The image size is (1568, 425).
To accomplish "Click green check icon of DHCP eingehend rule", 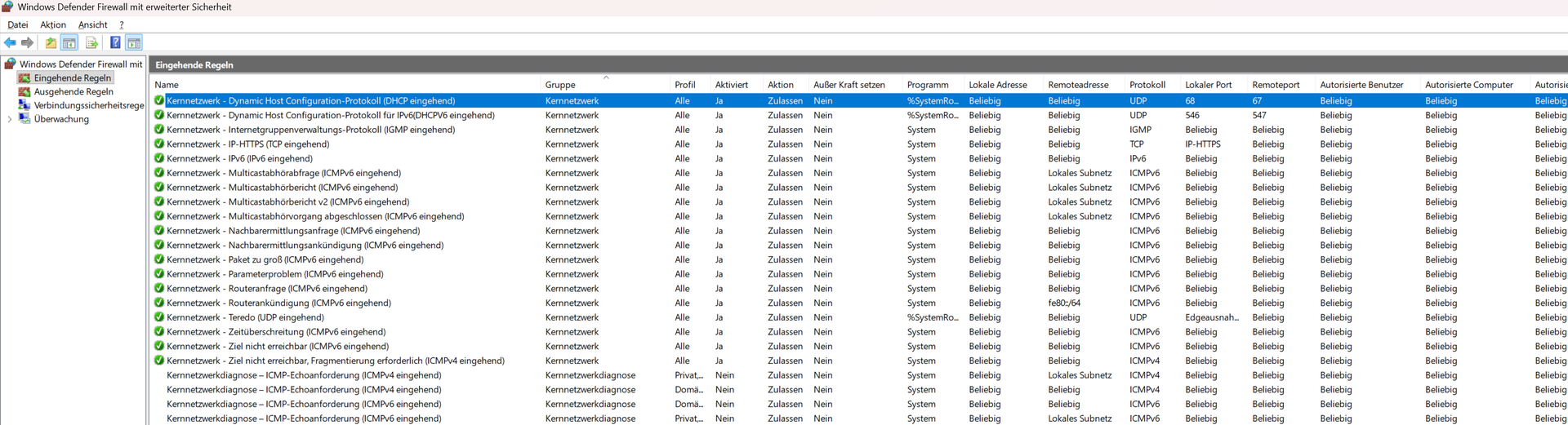I will click(x=159, y=101).
